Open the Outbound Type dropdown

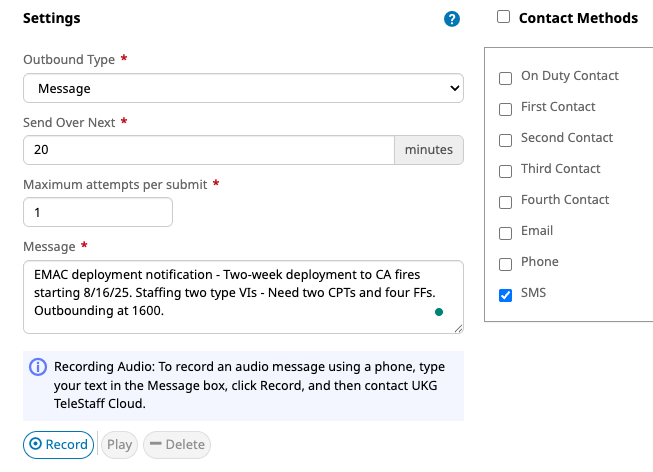click(243, 88)
